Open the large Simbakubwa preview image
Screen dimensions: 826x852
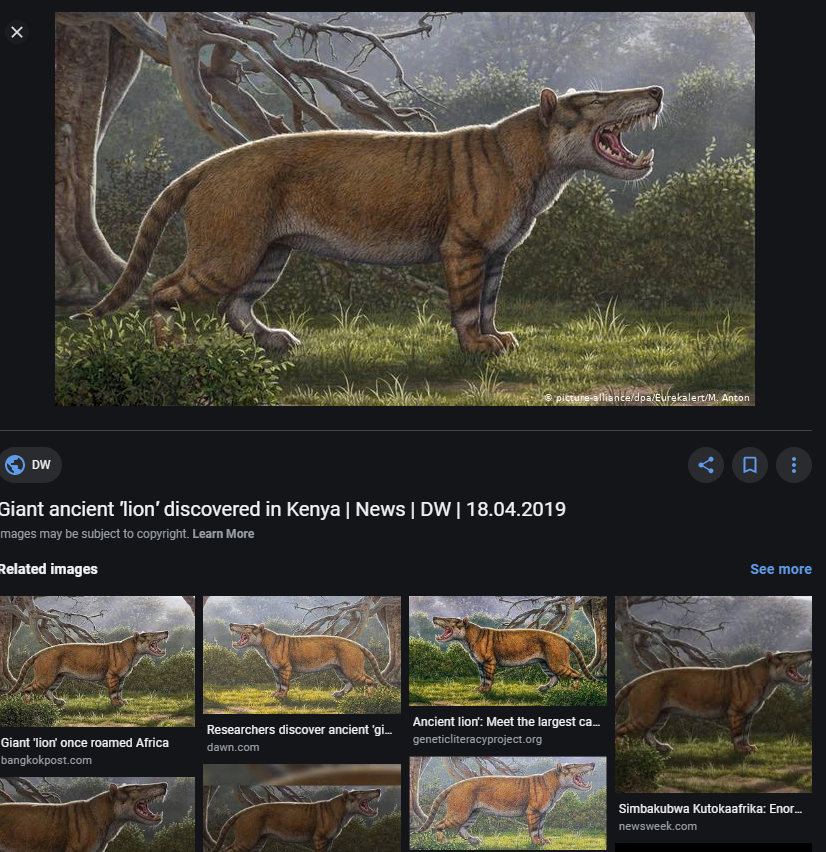click(x=404, y=209)
